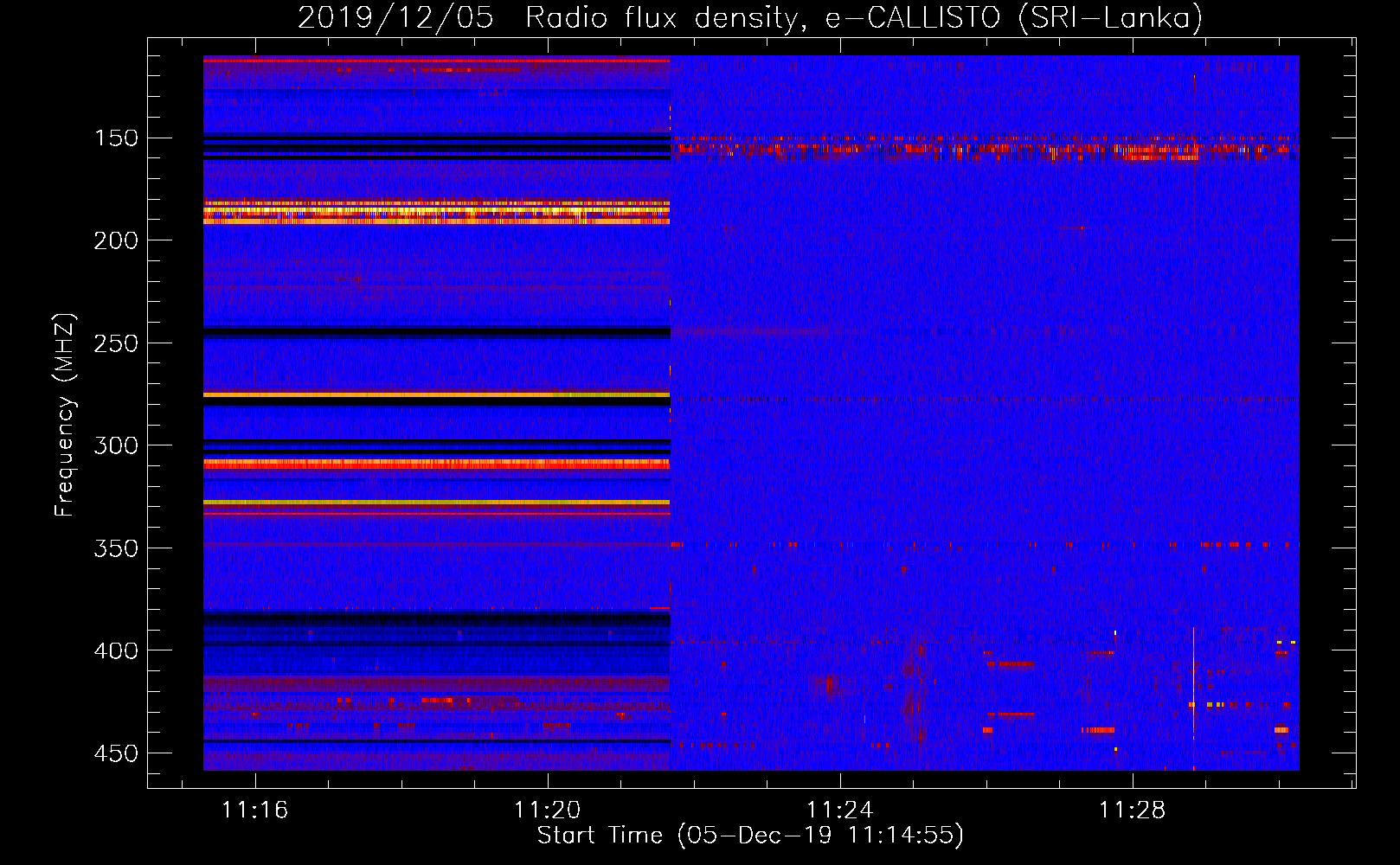Click the 250 frequency tick label
This screenshot has height=865, width=1400.
(x=116, y=343)
